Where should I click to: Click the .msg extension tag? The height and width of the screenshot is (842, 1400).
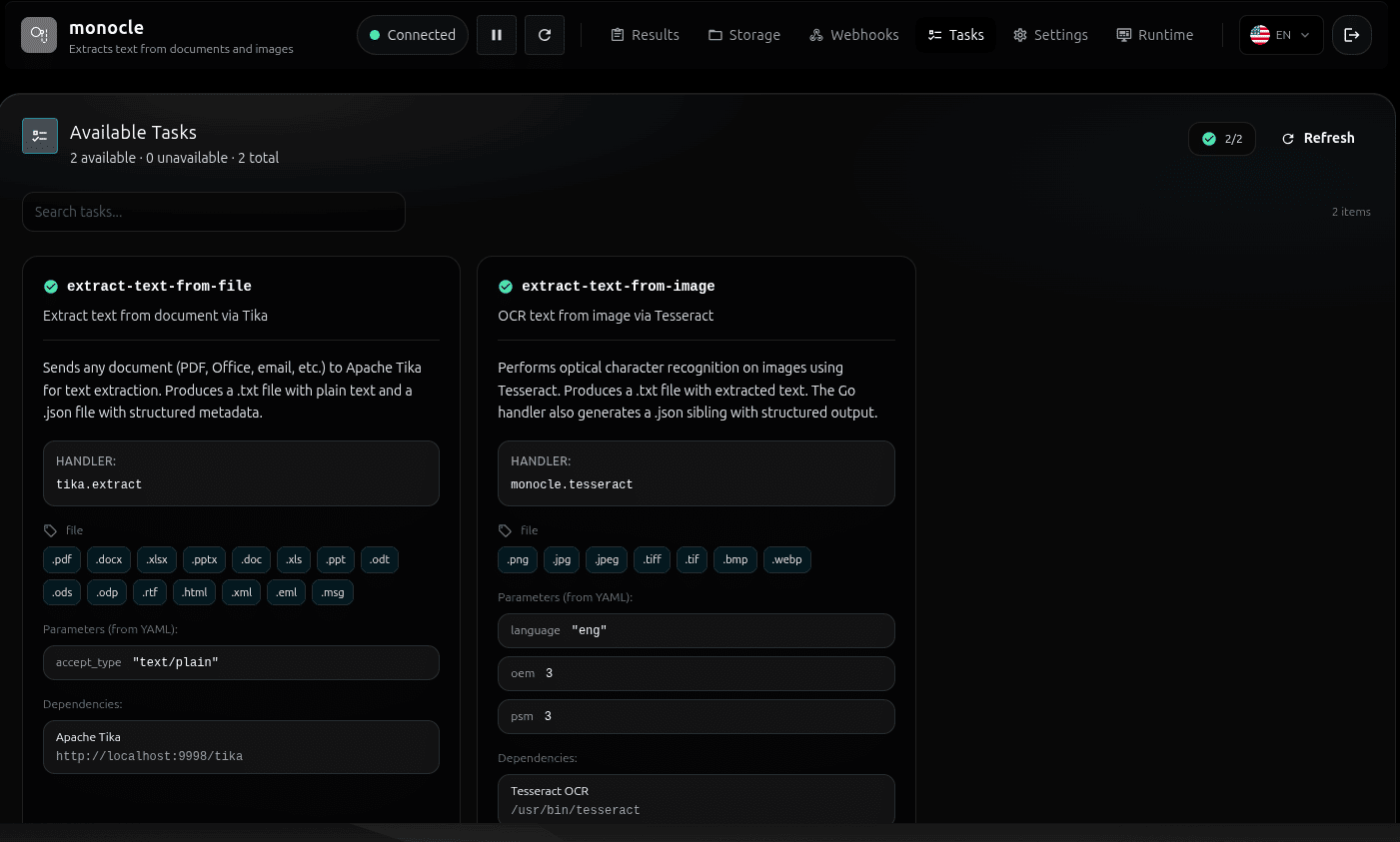coord(333,593)
